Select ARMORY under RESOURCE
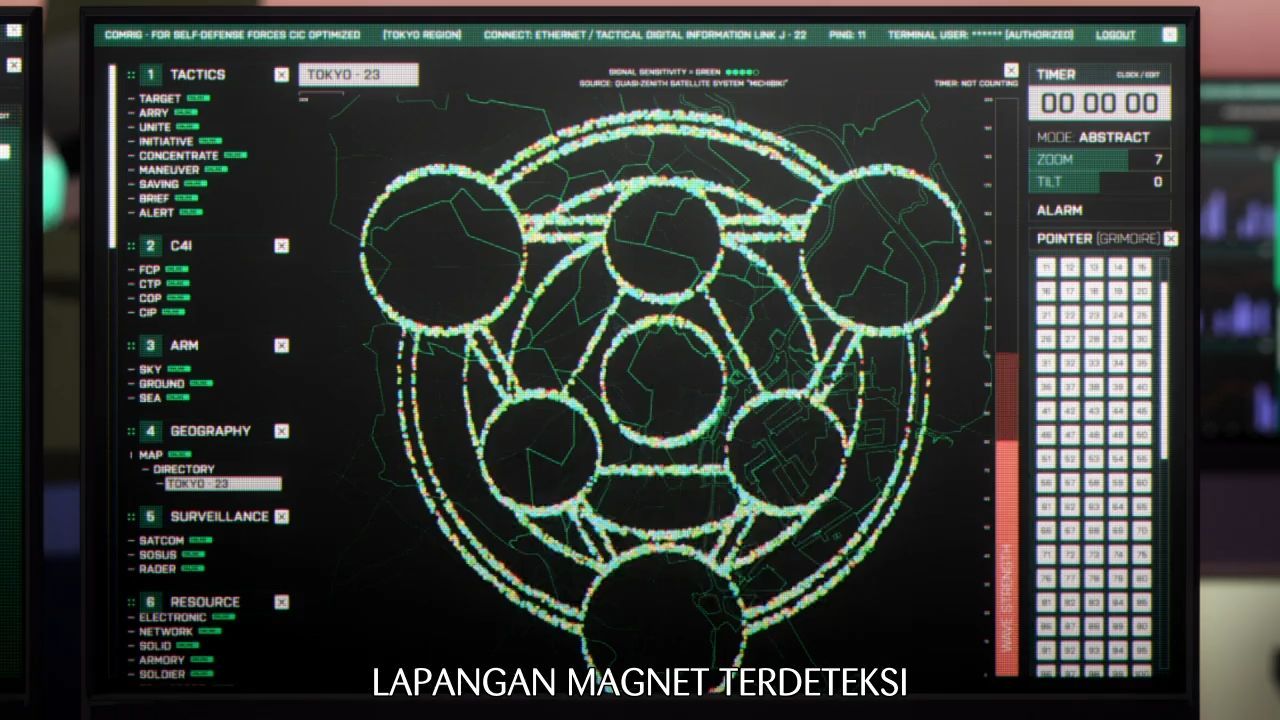This screenshot has height=720, width=1280. click(162, 660)
